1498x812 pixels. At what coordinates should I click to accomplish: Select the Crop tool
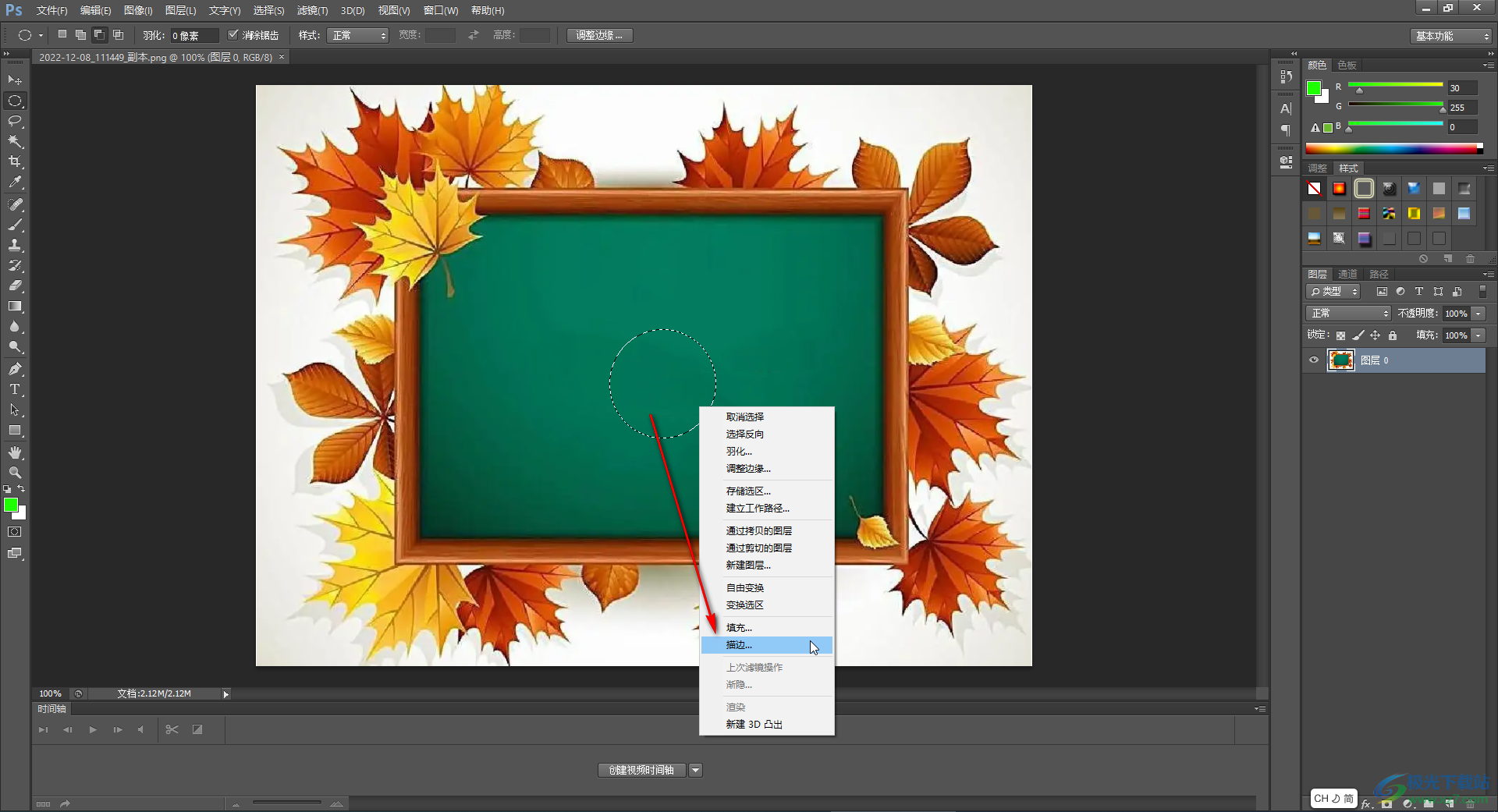click(x=15, y=161)
